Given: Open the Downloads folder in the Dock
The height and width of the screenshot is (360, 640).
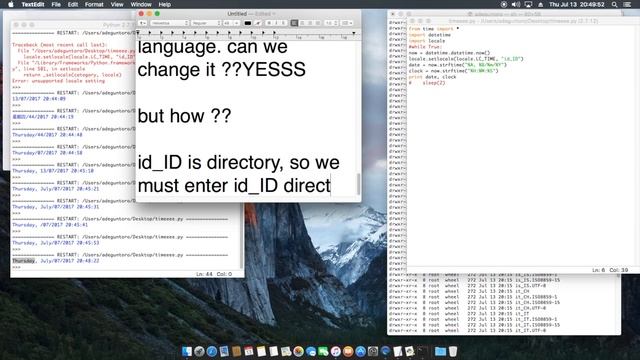Looking at the screenshot, I should [440, 351].
